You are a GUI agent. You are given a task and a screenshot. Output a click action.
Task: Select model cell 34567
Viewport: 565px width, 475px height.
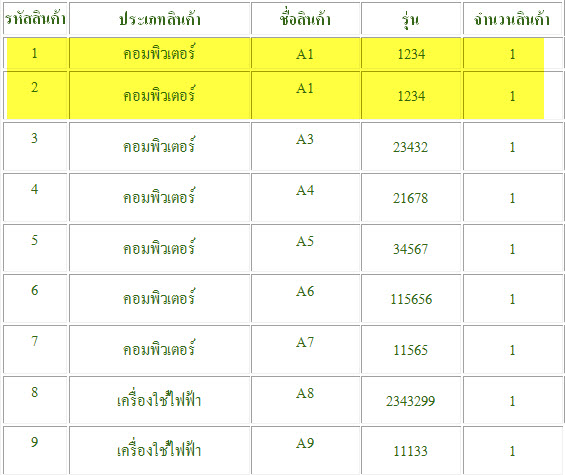pyautogui.click(x=411, y=248)
